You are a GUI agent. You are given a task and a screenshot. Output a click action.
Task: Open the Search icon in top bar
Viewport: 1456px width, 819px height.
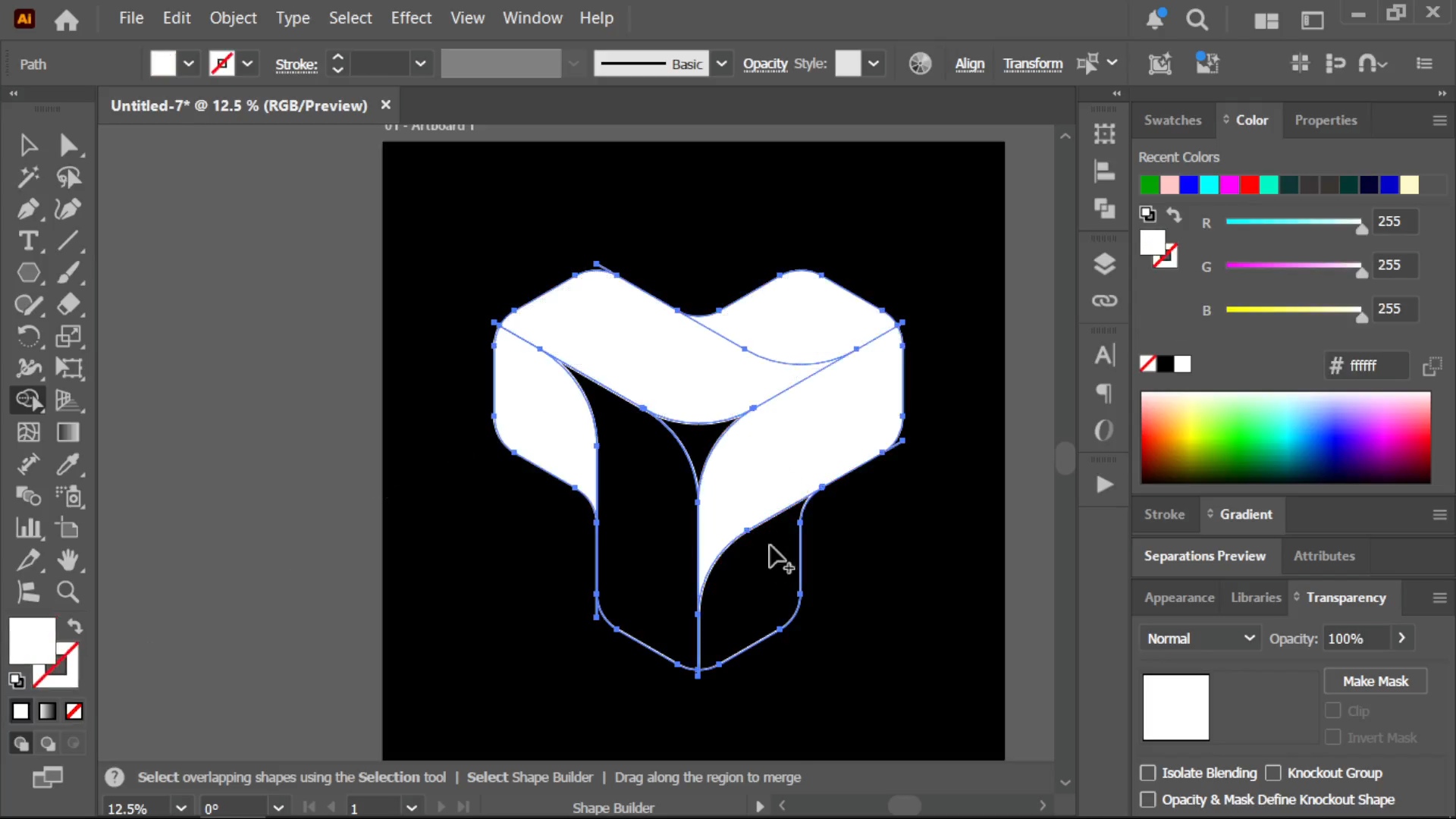pyautogui.click(x=1197, y=20)
